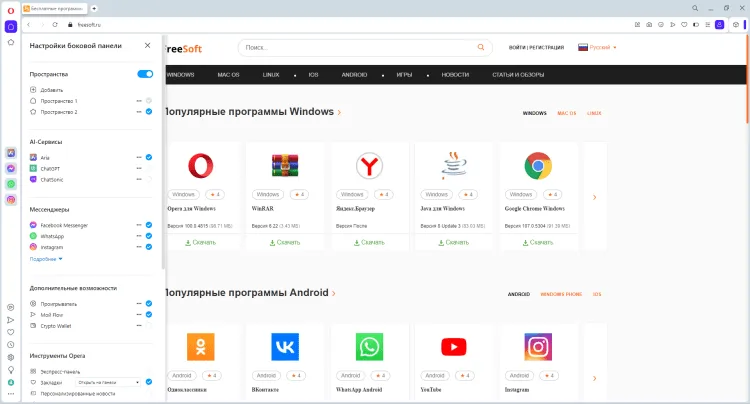This screenshot has height=404, width=750.
Task: Uncheck the WhatsApp checkbox
Action: [149, 236]
